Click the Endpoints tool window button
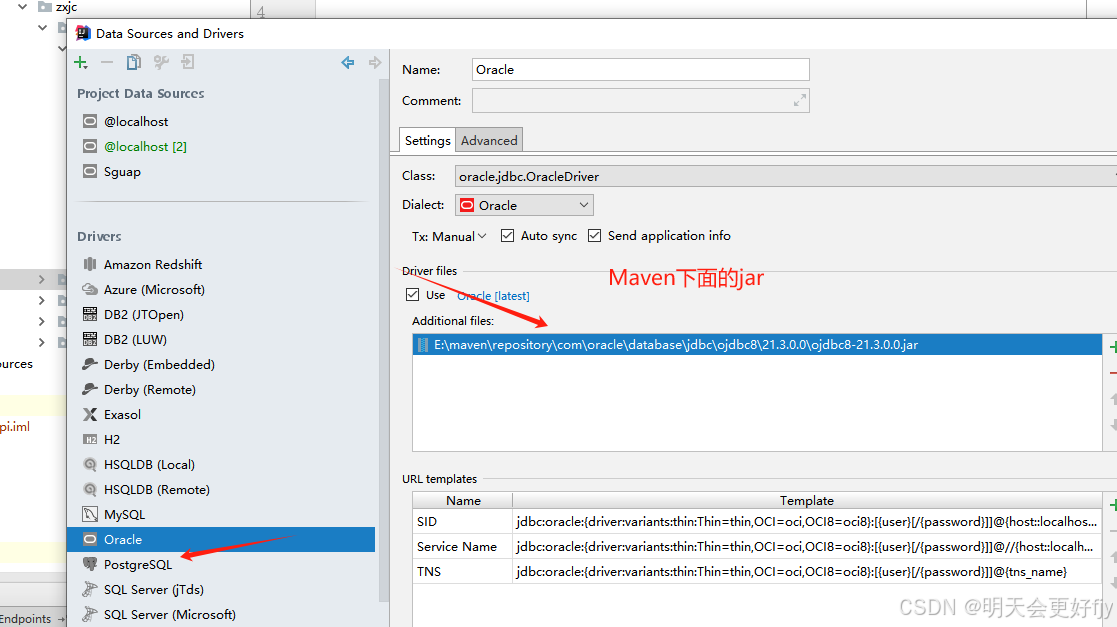The image size is (1117, 627). (x=32, y=618)
